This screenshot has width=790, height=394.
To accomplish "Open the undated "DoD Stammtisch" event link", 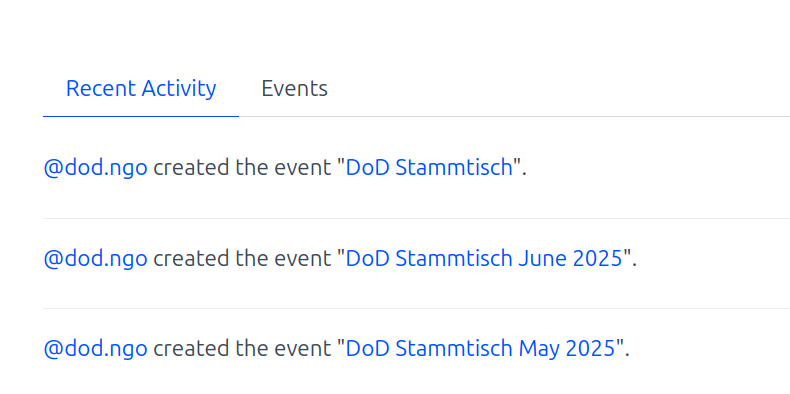I will [429, 168].
